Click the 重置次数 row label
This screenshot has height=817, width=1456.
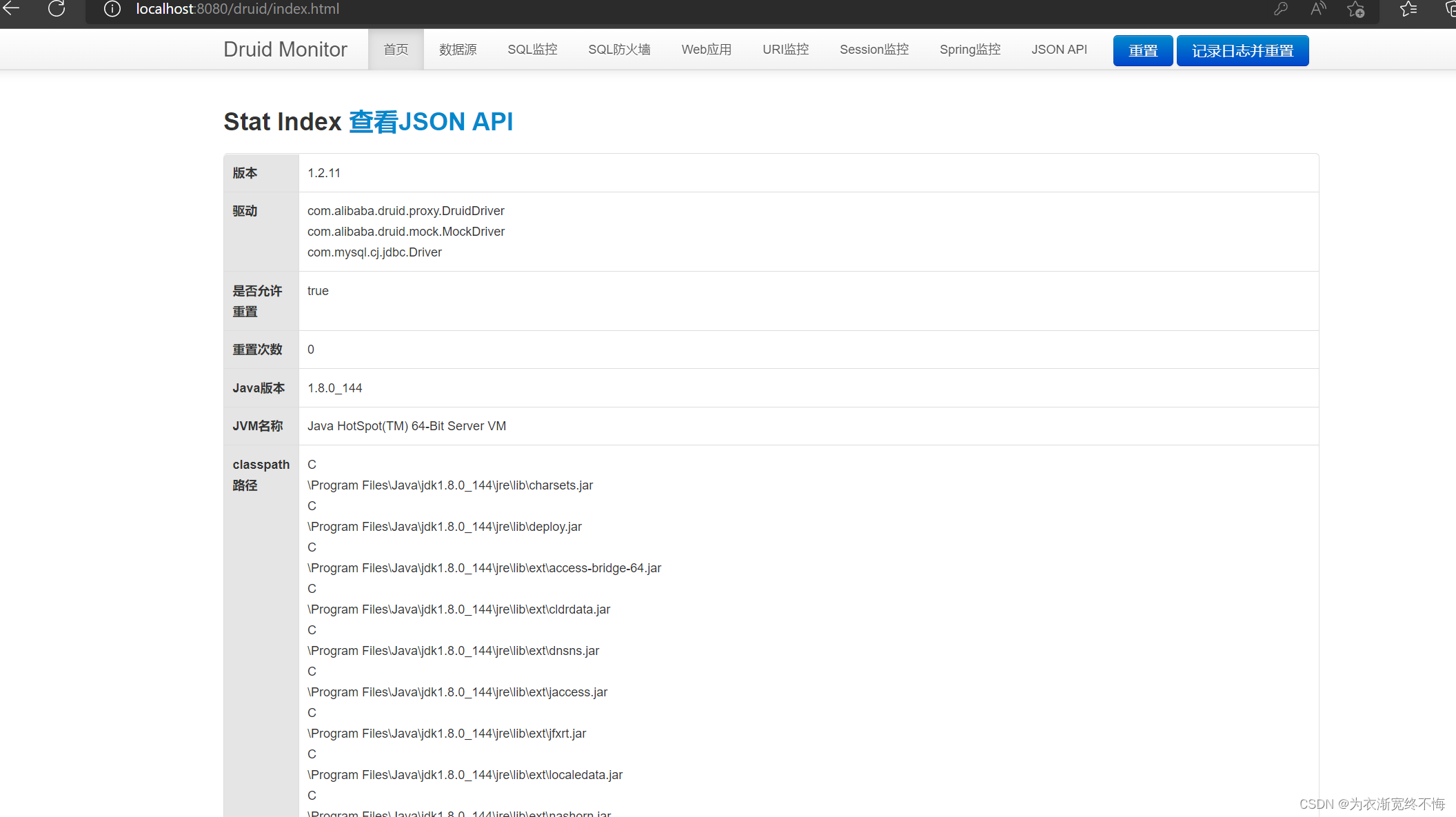pyautogui.click(x=257, y=350)
